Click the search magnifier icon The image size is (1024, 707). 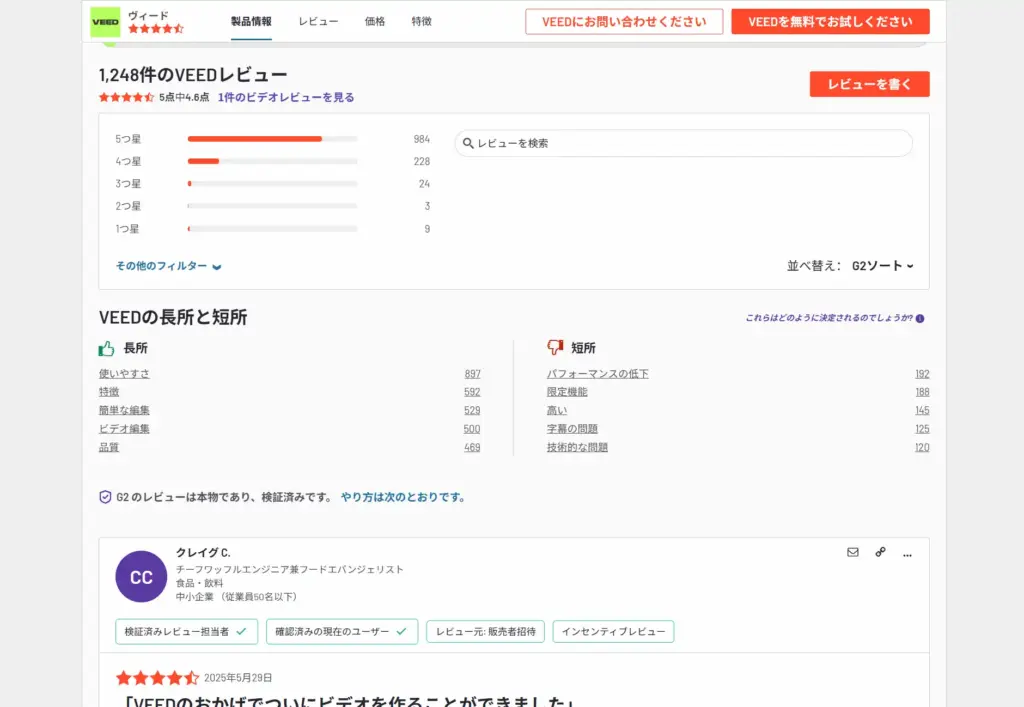point(468,143)
